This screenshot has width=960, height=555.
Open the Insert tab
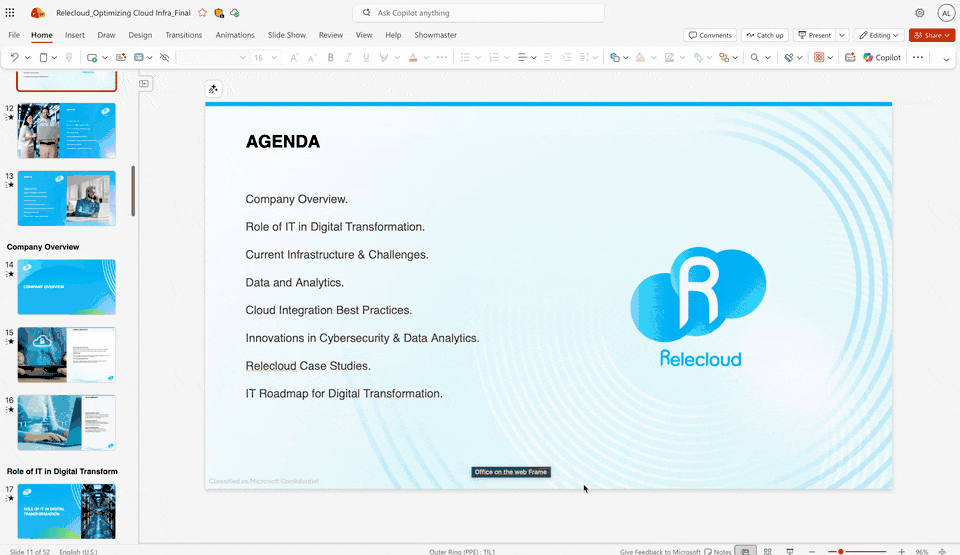(x=75, y=35)
